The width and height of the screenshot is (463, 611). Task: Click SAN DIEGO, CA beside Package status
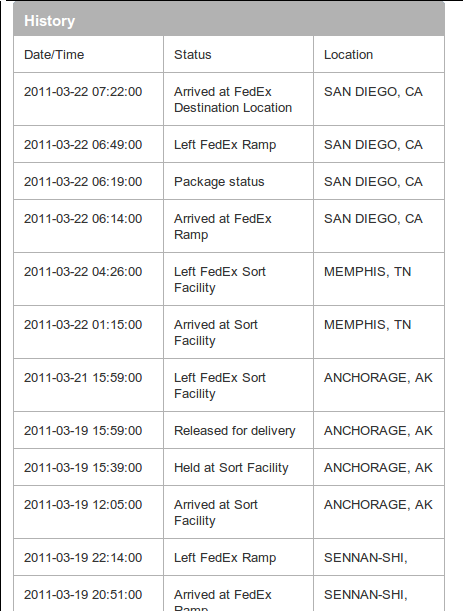coord(373,182)
